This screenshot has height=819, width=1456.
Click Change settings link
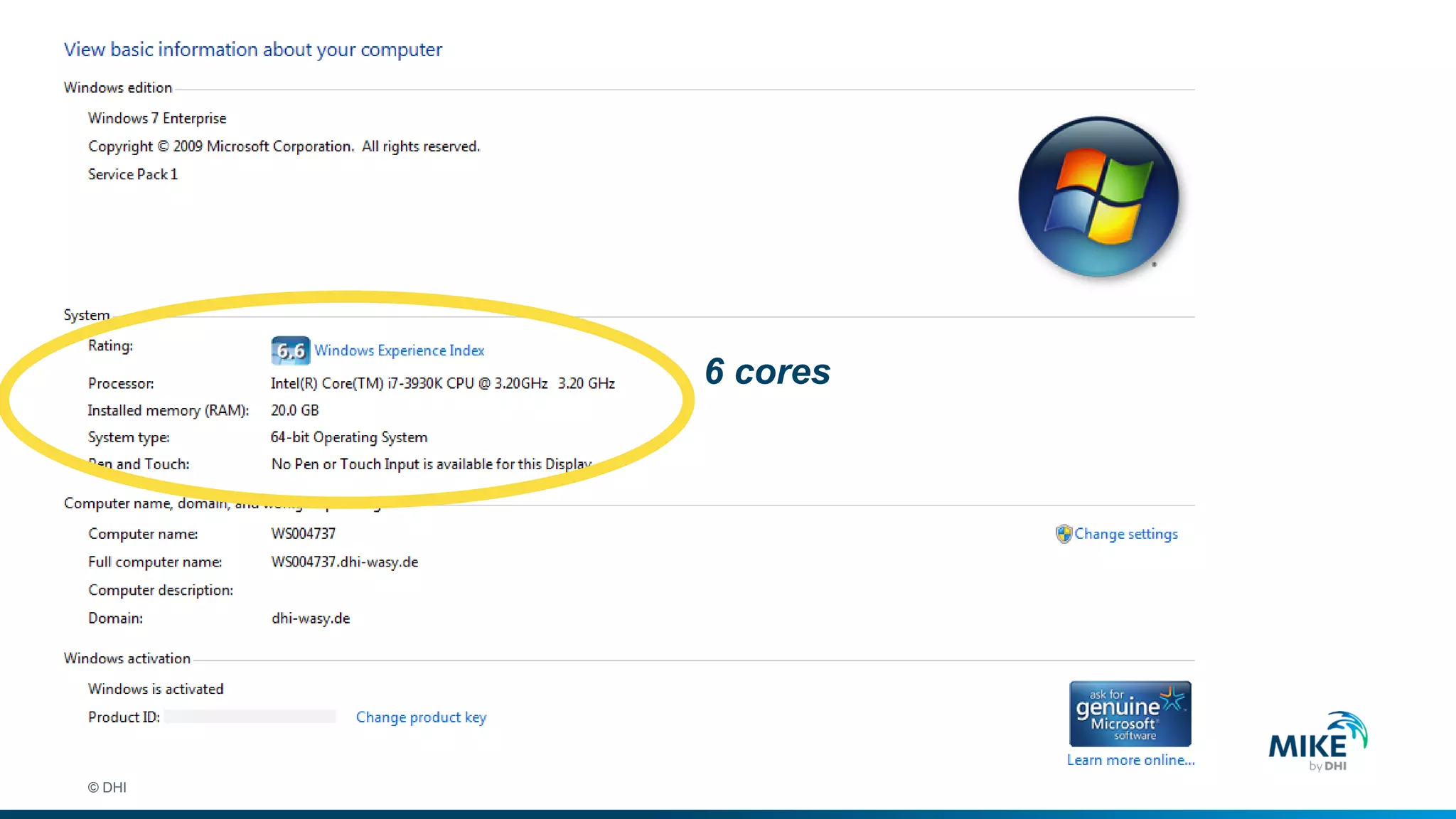pyautogui.click(x=1125, y=534)
